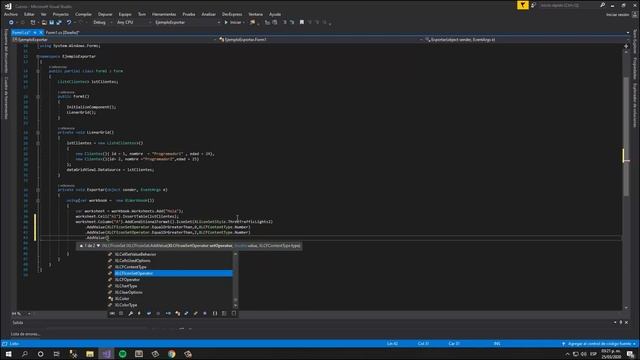Collapse the Exportar method region
Screen dimensions: 640x360
click(x=38, y=190)
